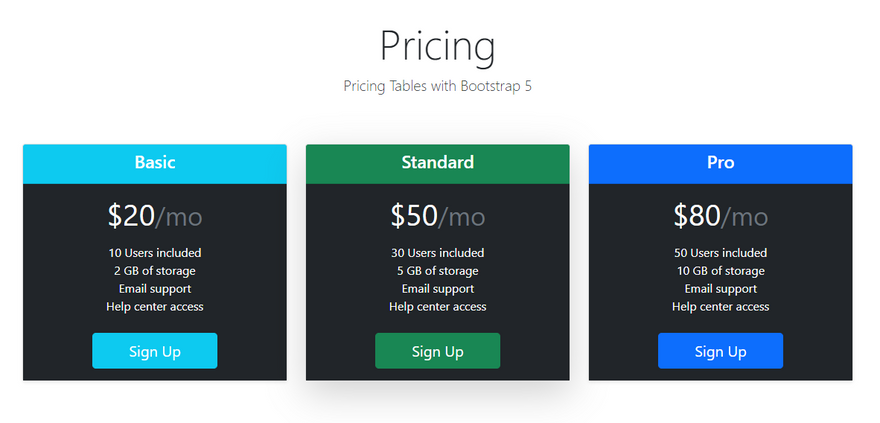
Task: Click the $80/mo price text
Action: click(720, 215)
